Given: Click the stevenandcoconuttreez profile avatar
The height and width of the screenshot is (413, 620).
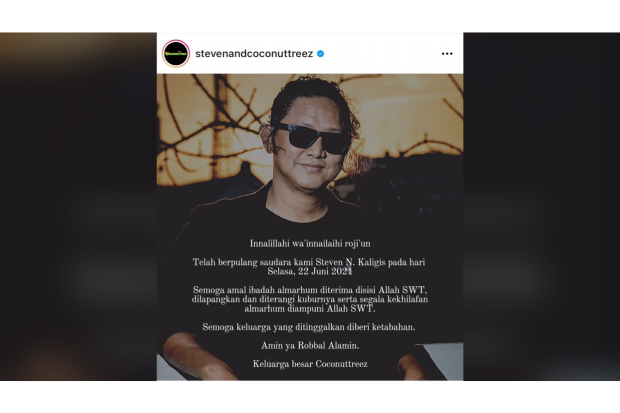Looking at the screenshot, I should click(176, 54).
